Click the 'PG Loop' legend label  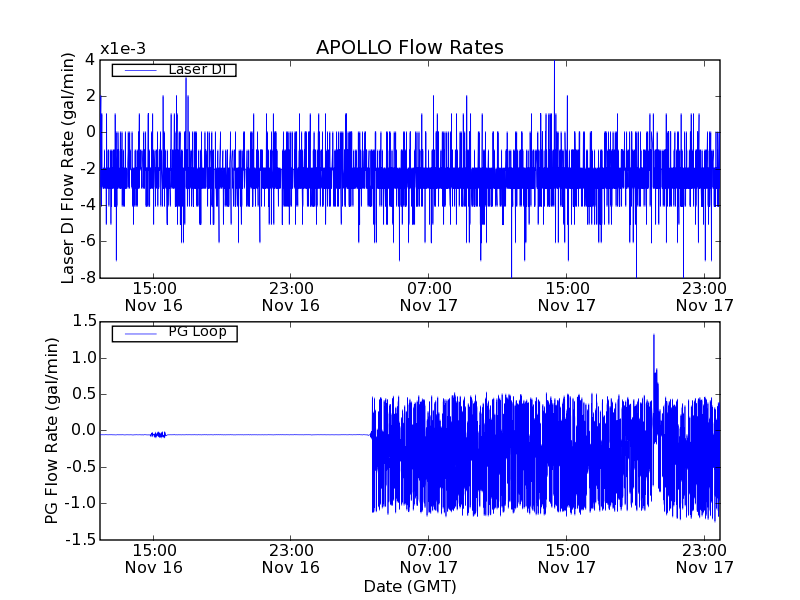tap(197, 332)
